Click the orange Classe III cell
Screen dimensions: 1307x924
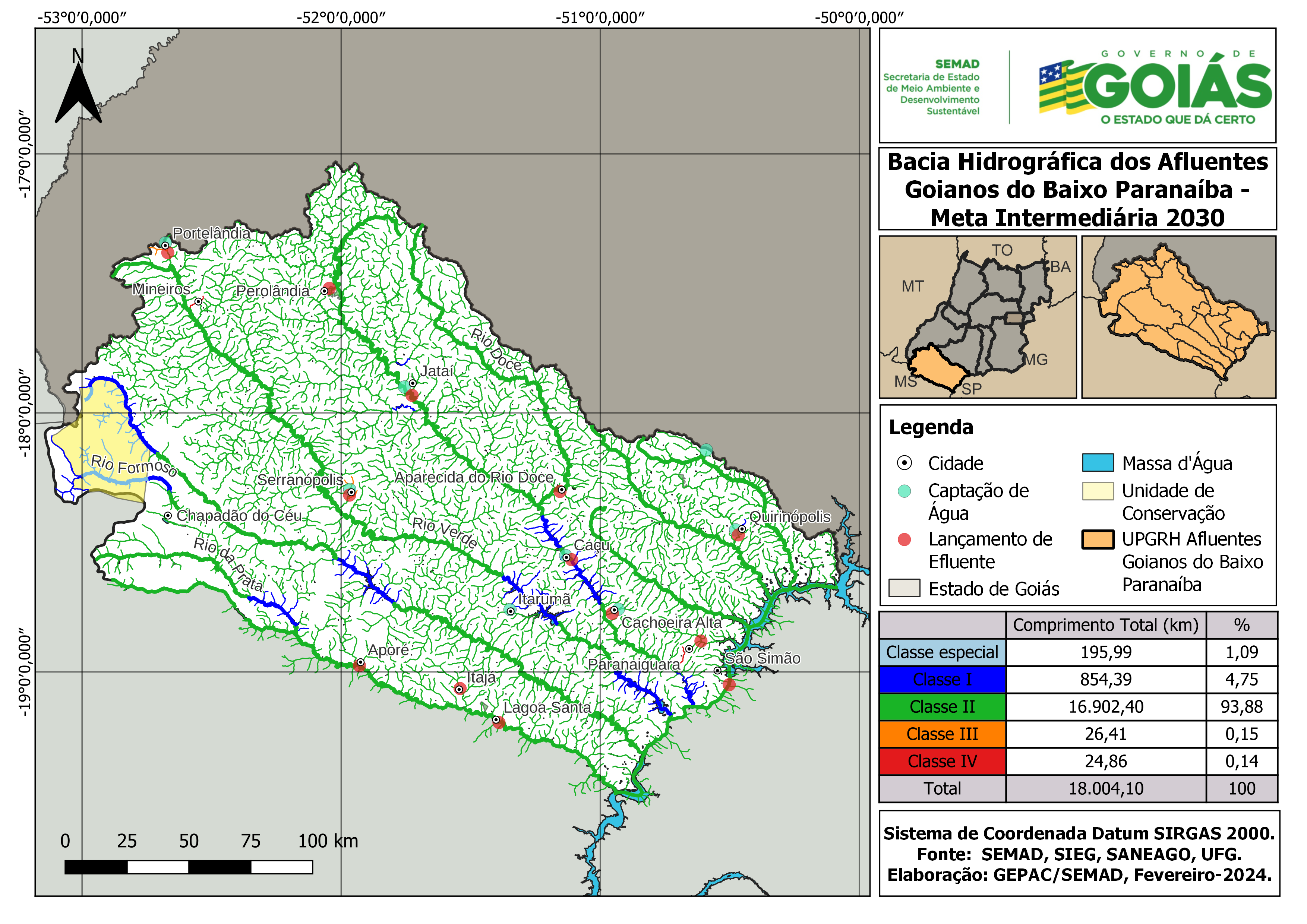942,734
